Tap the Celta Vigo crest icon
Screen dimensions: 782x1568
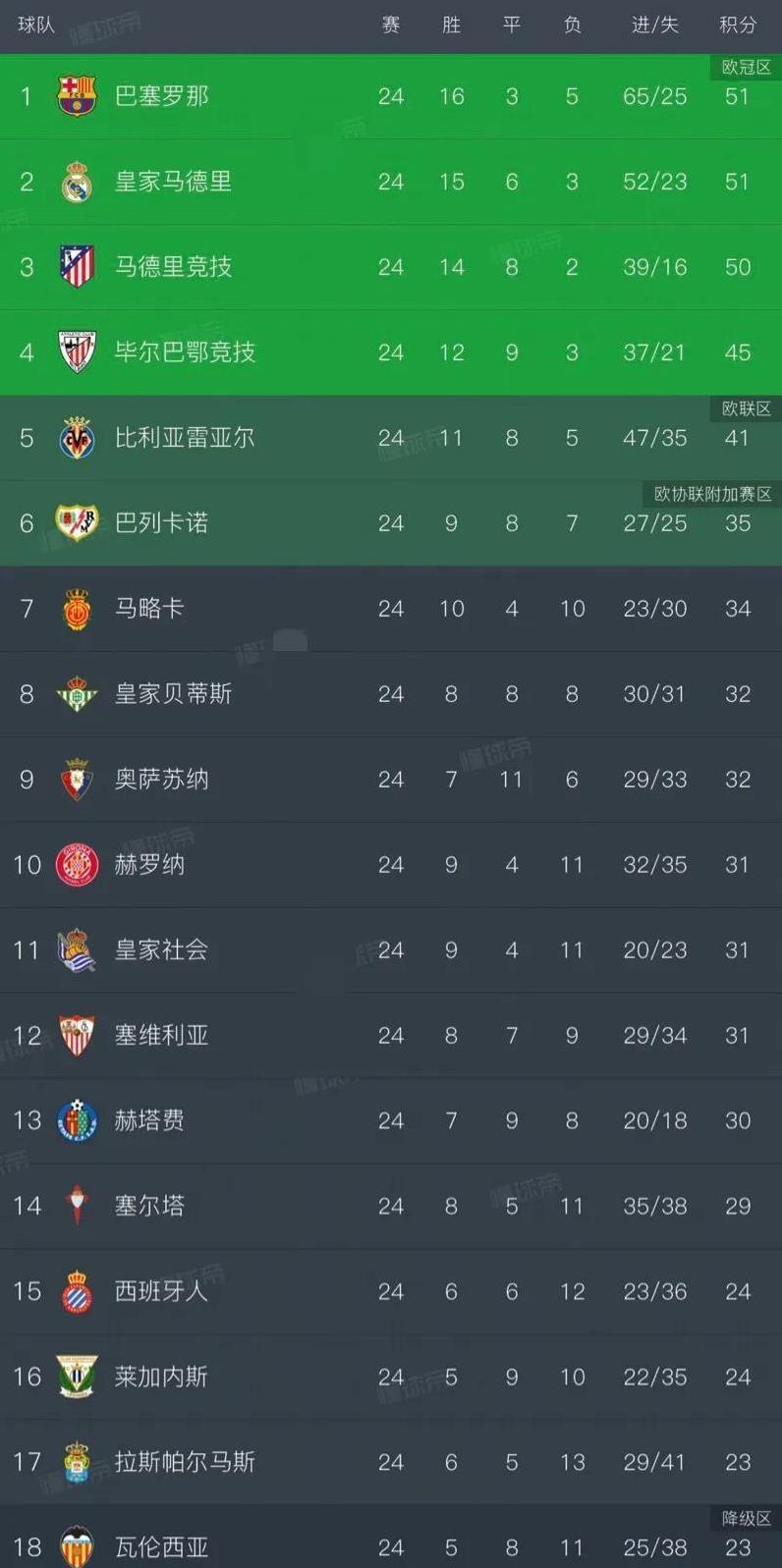[77, 1206]
